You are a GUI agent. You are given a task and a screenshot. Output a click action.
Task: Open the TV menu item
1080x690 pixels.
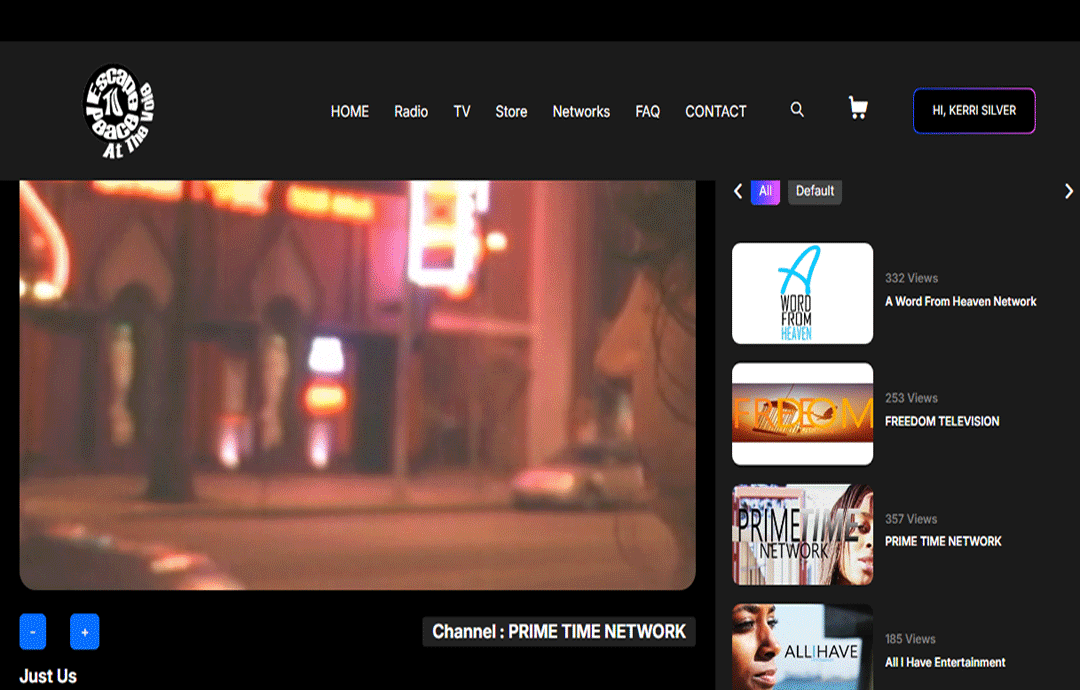[461, 112]
